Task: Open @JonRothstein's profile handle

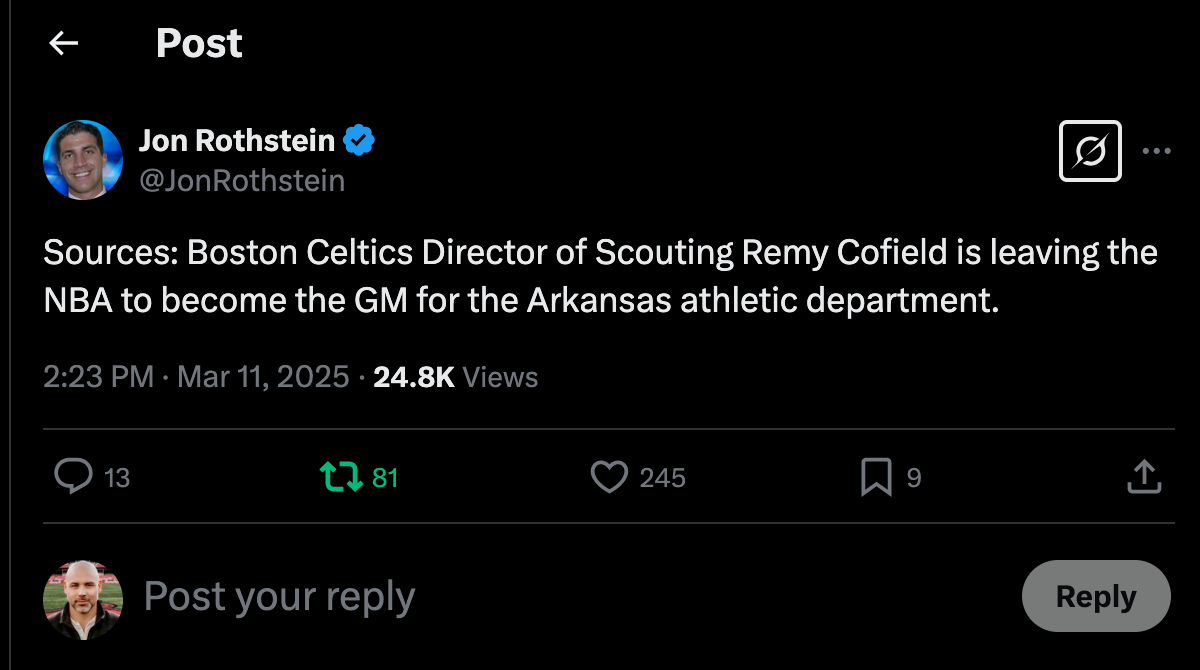Action: [244, 180]
